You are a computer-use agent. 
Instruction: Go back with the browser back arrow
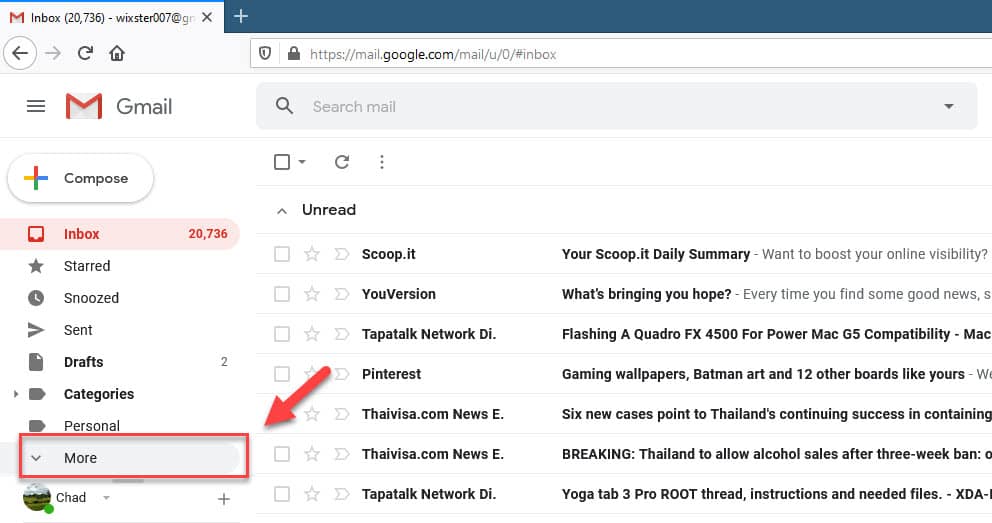click(20, 53)
